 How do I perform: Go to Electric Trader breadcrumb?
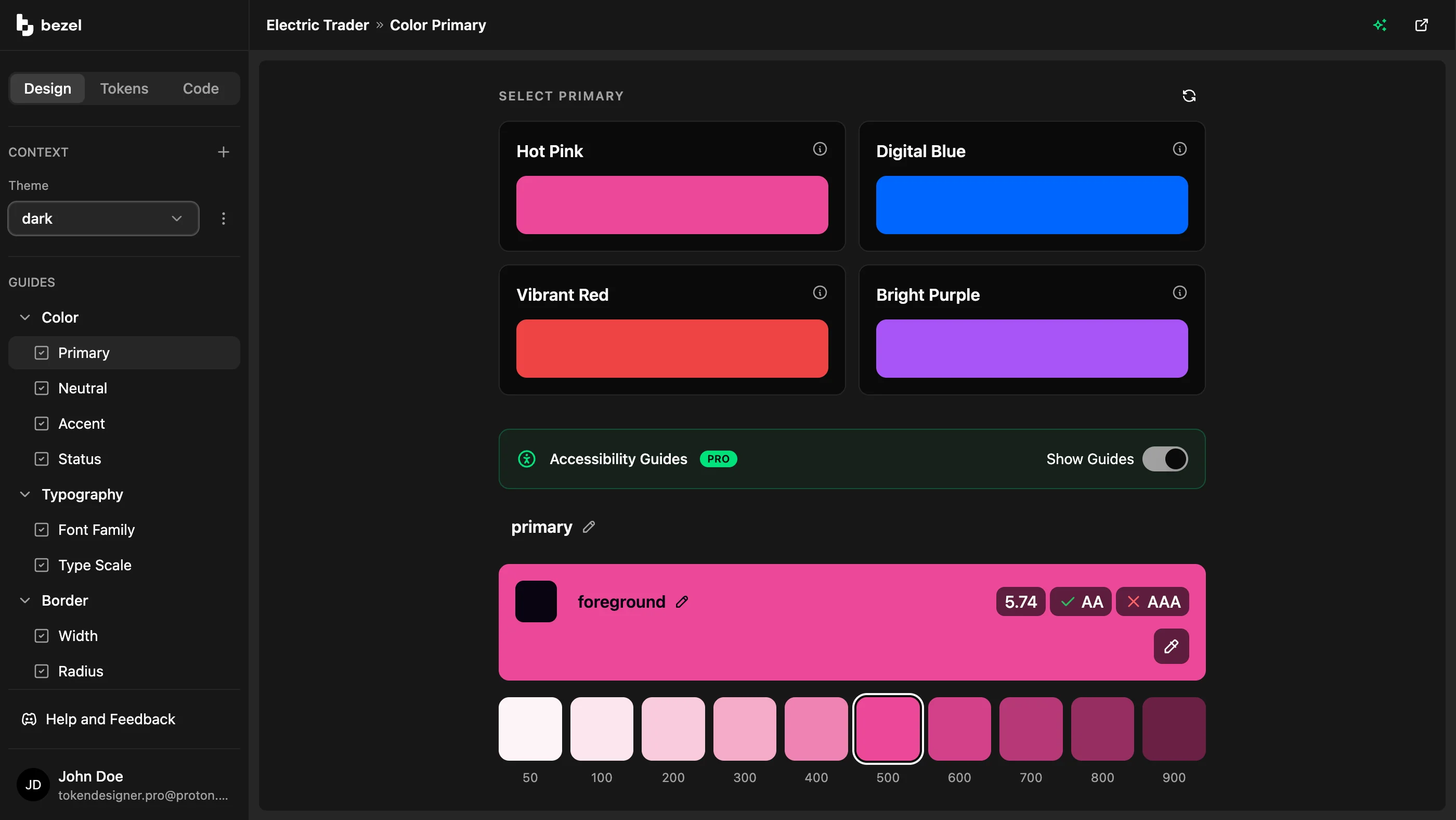317,25
